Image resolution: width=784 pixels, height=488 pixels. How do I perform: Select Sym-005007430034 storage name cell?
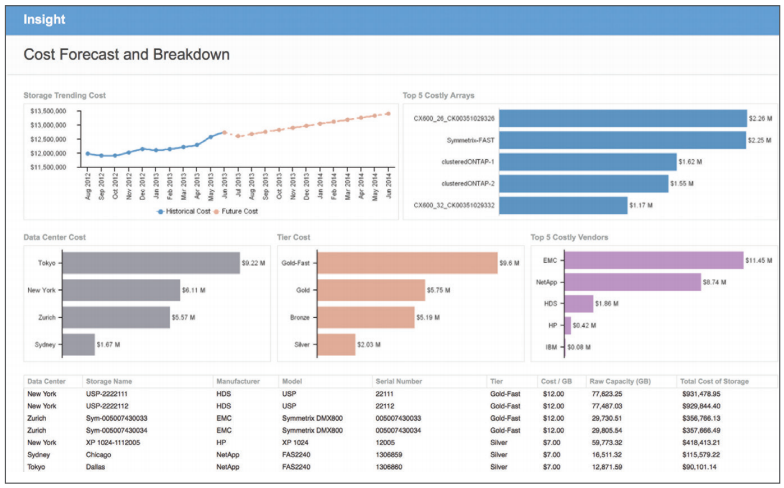[x=116, y=430]
